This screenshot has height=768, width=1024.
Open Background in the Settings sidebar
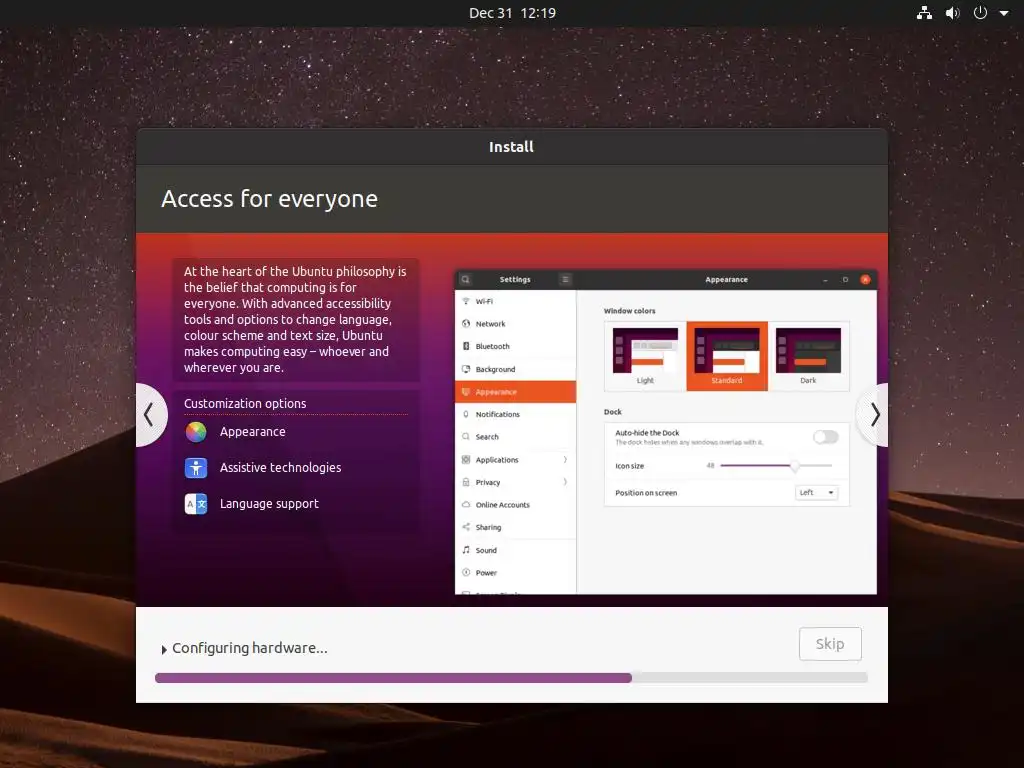(515, 369)
